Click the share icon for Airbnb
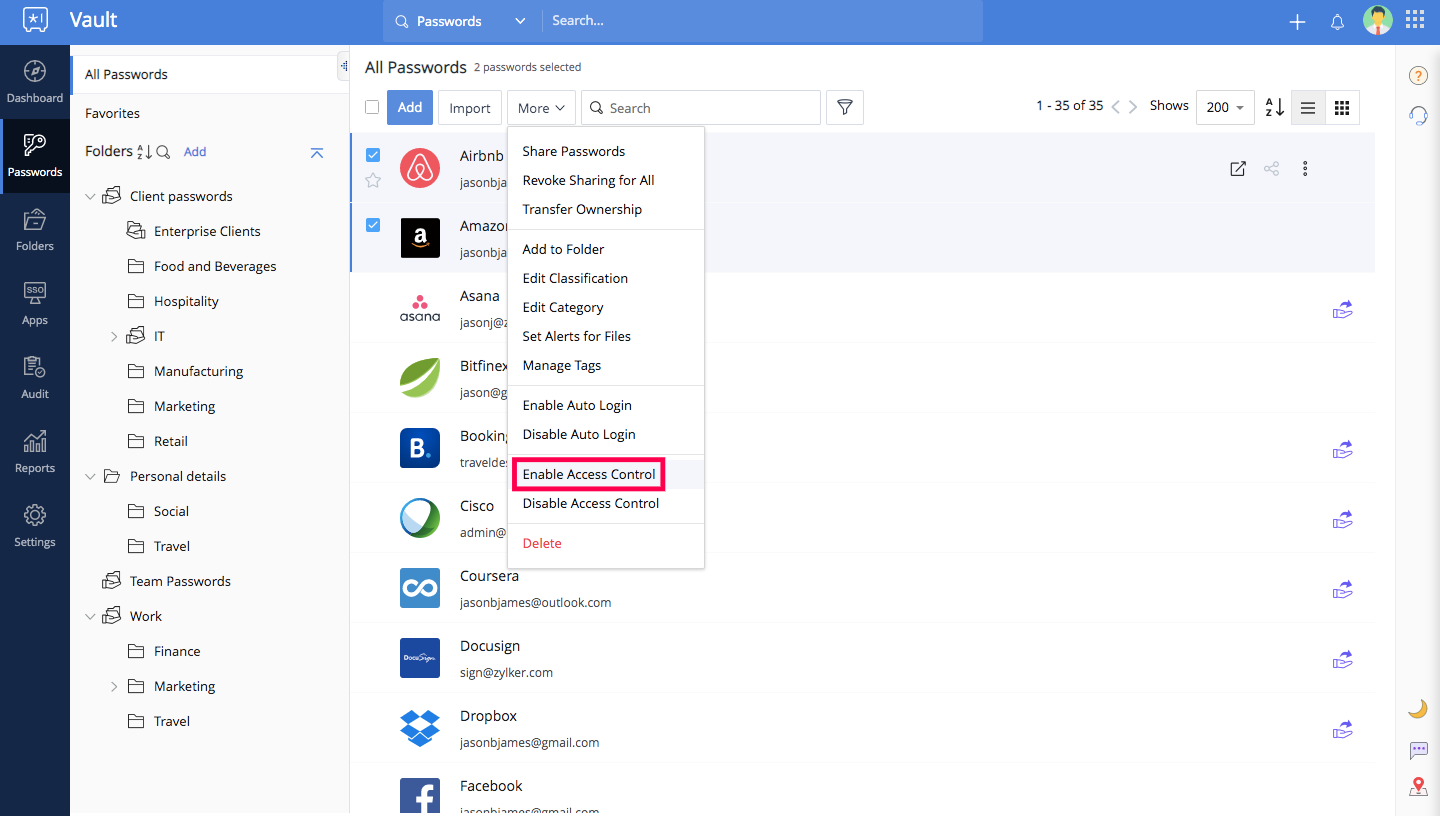 pos(1271,169)
